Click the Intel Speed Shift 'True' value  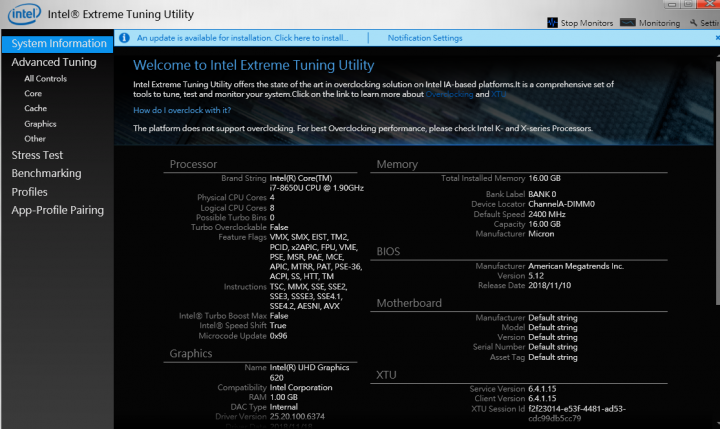click(278, 325)
